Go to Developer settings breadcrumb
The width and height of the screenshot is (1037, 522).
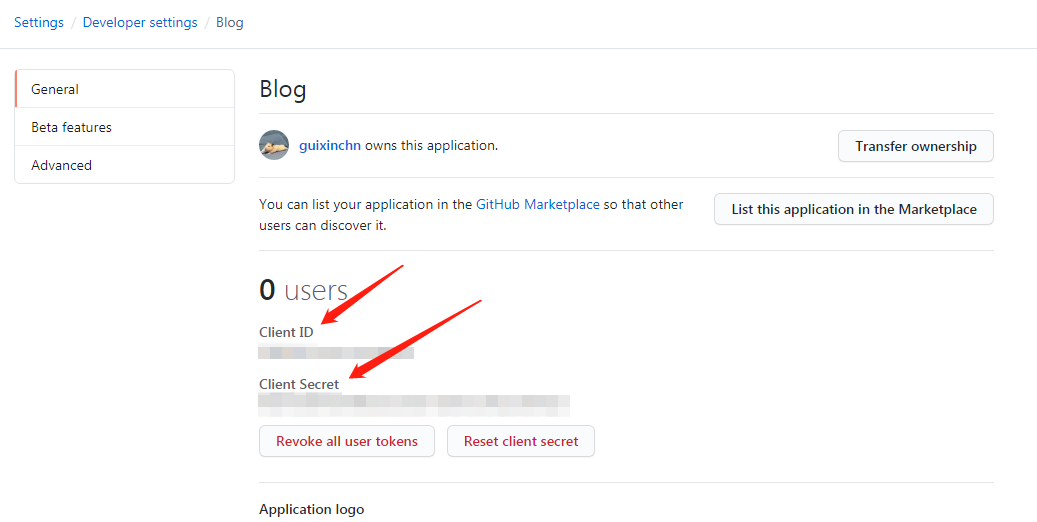tap(140, 22)
